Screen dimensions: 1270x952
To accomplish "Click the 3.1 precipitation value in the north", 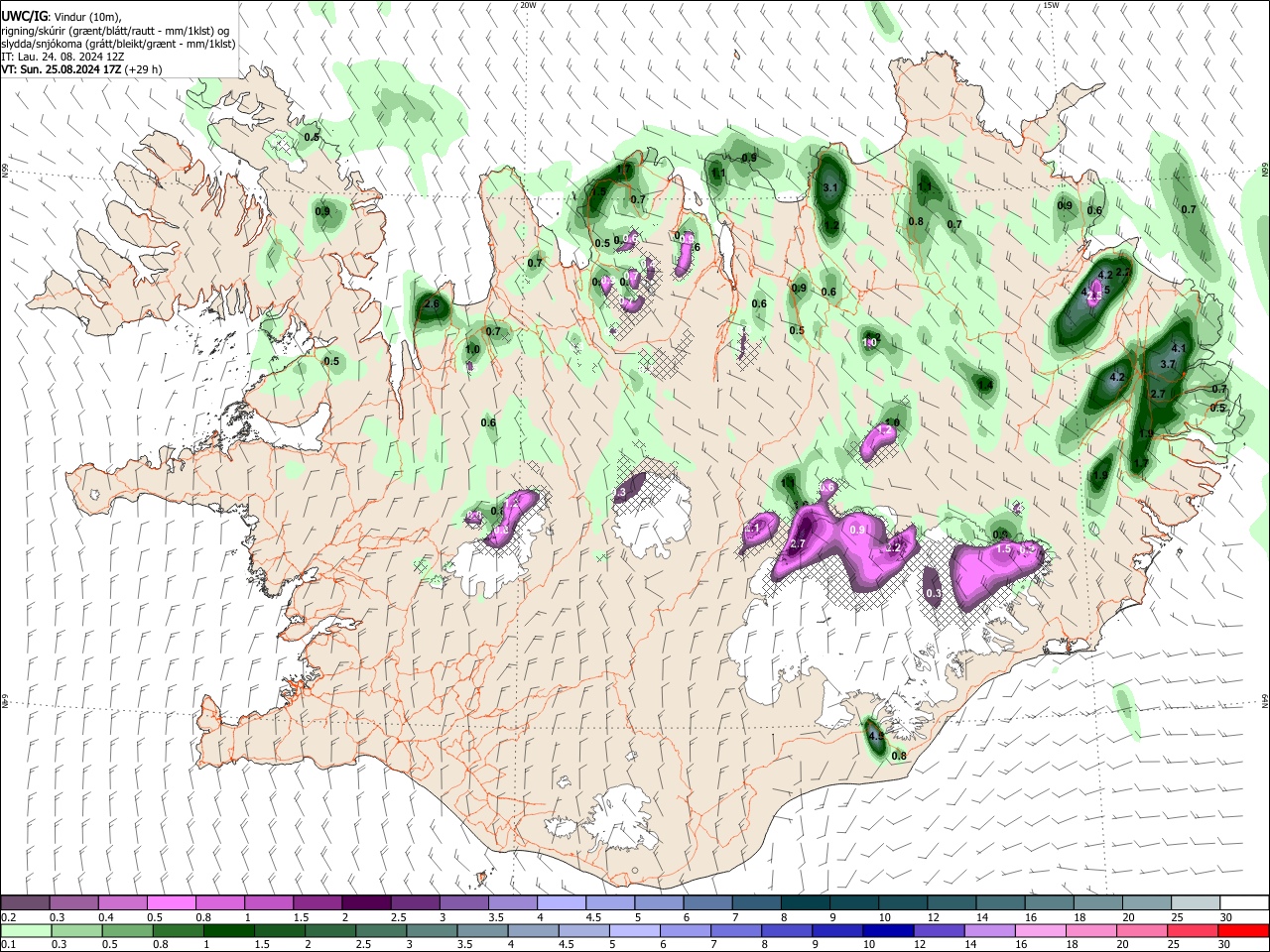I will pyautogui.click(x=831, y=187).
